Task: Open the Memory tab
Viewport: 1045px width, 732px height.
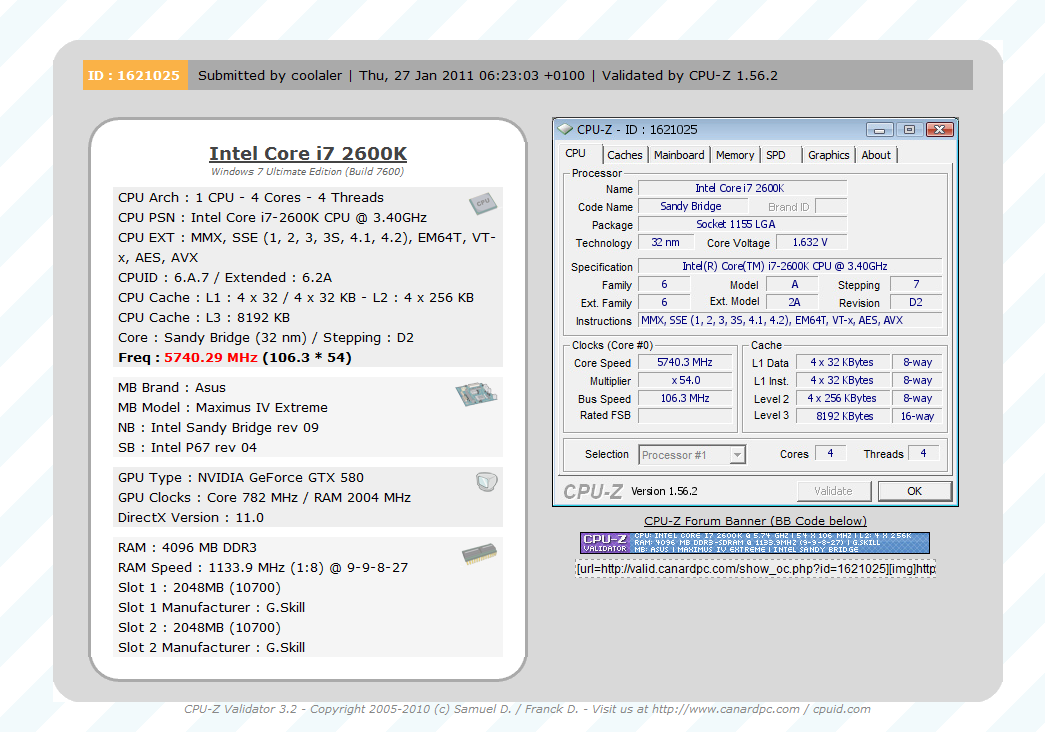Action: (734, 155)
